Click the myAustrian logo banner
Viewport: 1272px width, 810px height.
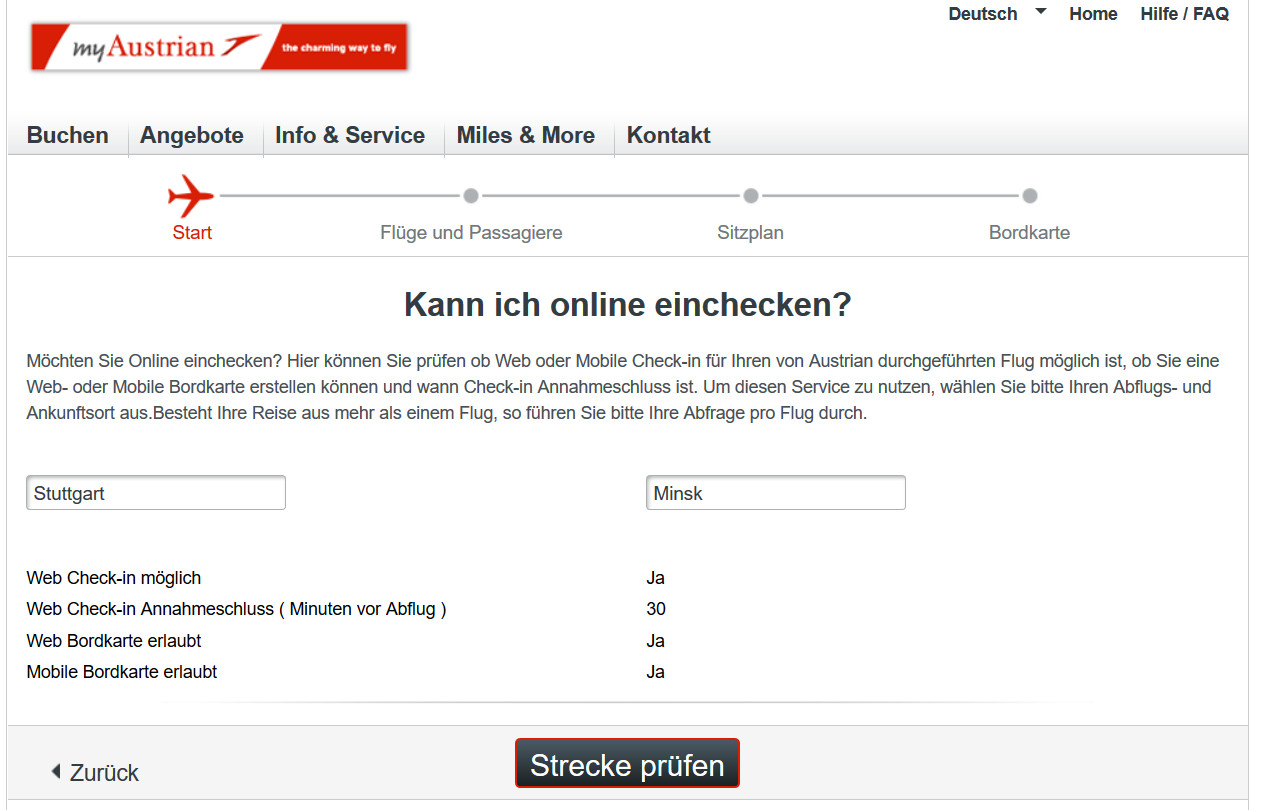(x=219, y=47)
